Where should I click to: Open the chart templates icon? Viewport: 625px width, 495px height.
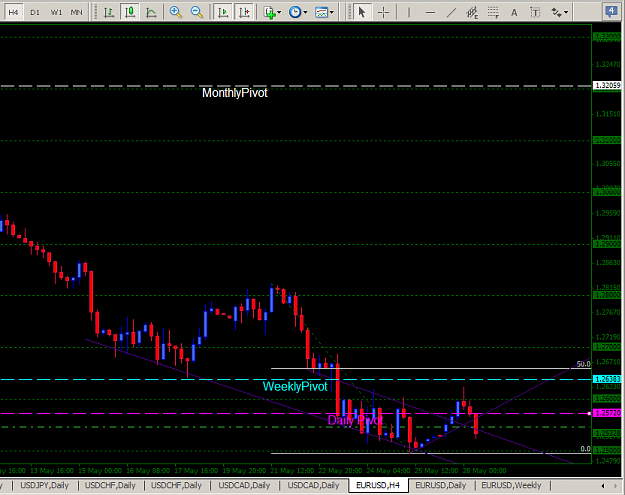(321, 12)
